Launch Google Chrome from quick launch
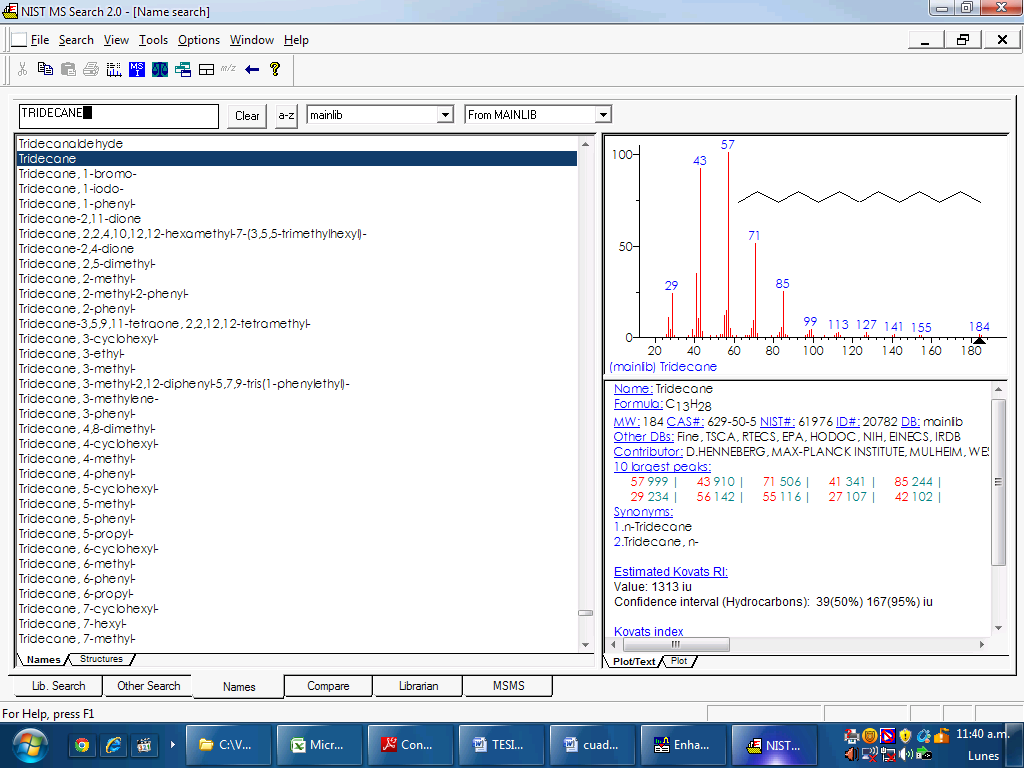 (x=82, y=745)
